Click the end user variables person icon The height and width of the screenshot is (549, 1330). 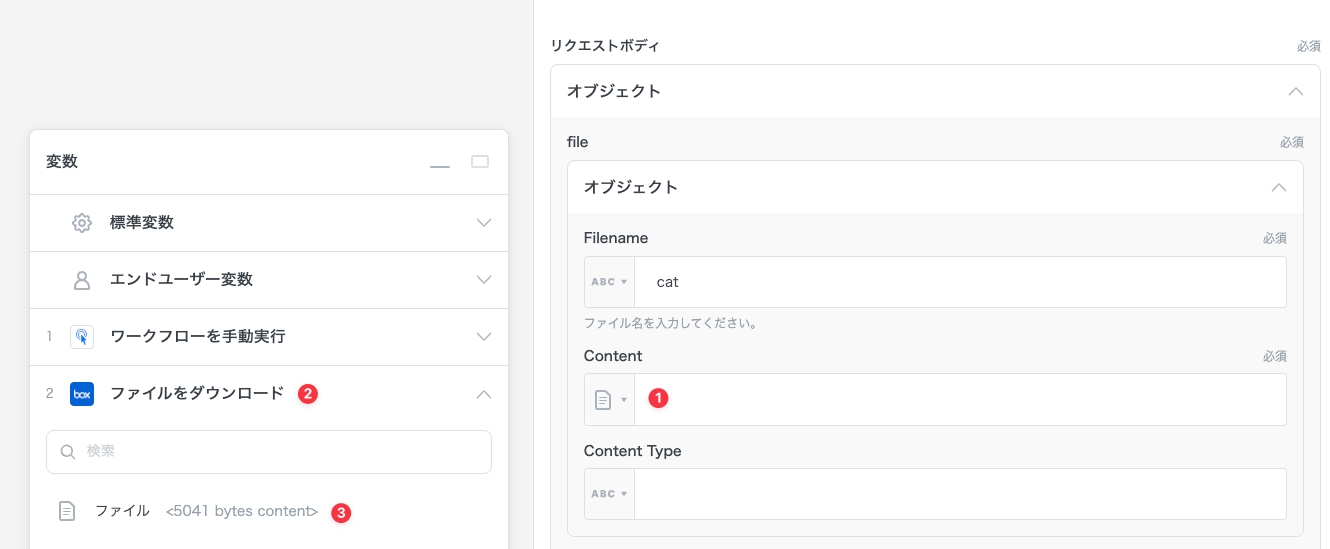click(x=82, y=280)
